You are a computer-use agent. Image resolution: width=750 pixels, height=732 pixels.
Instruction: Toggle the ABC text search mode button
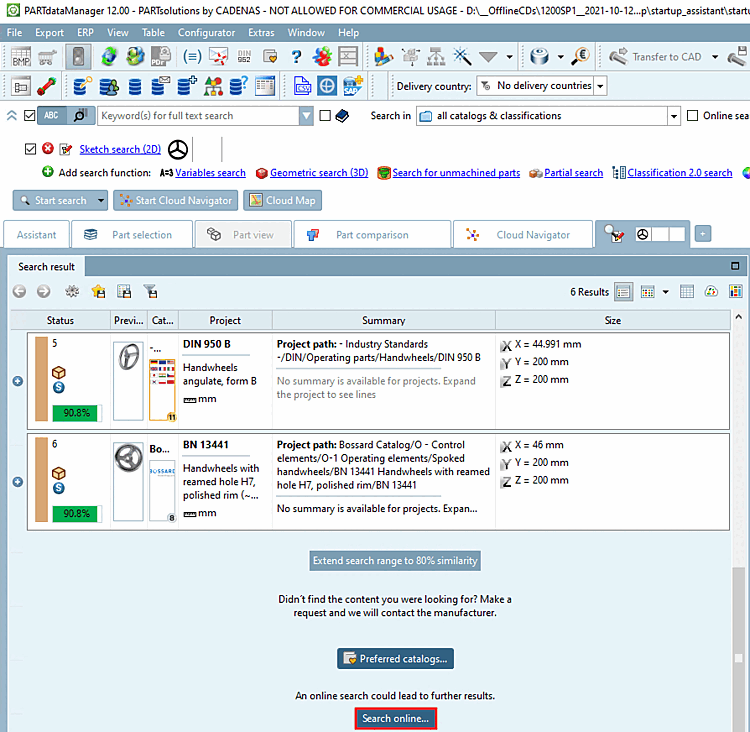coord(52,115)
